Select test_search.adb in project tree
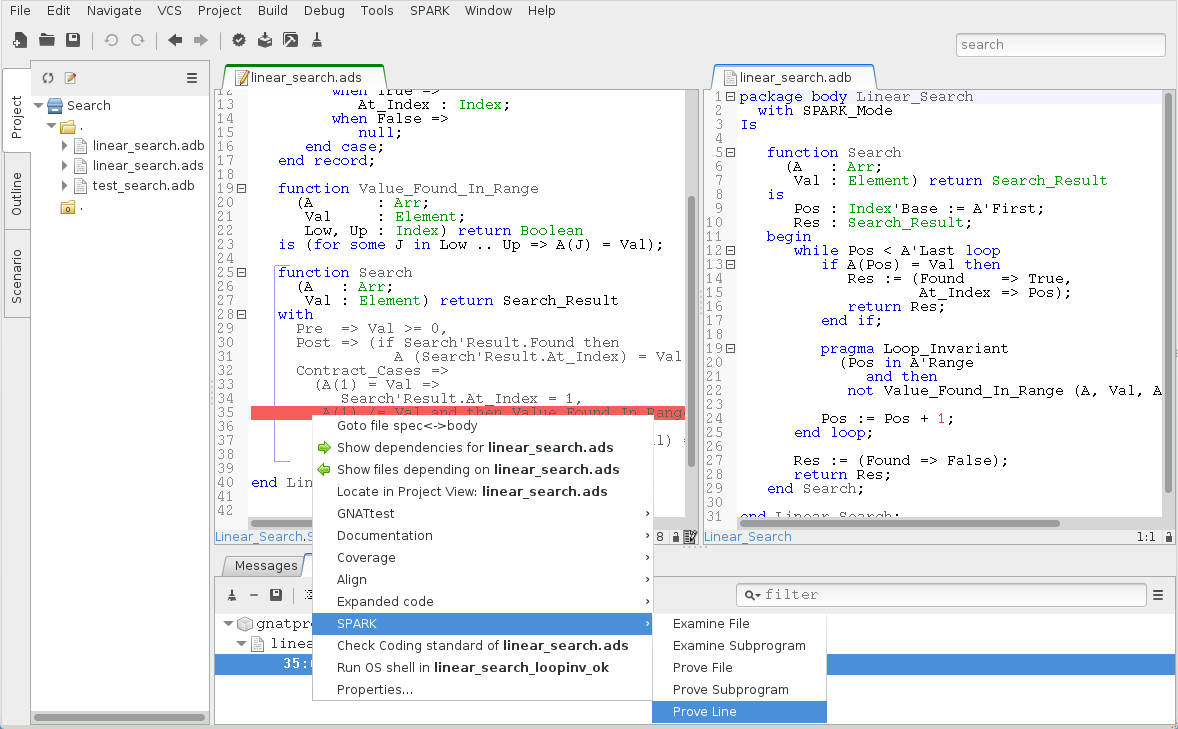 pos(143,186)
